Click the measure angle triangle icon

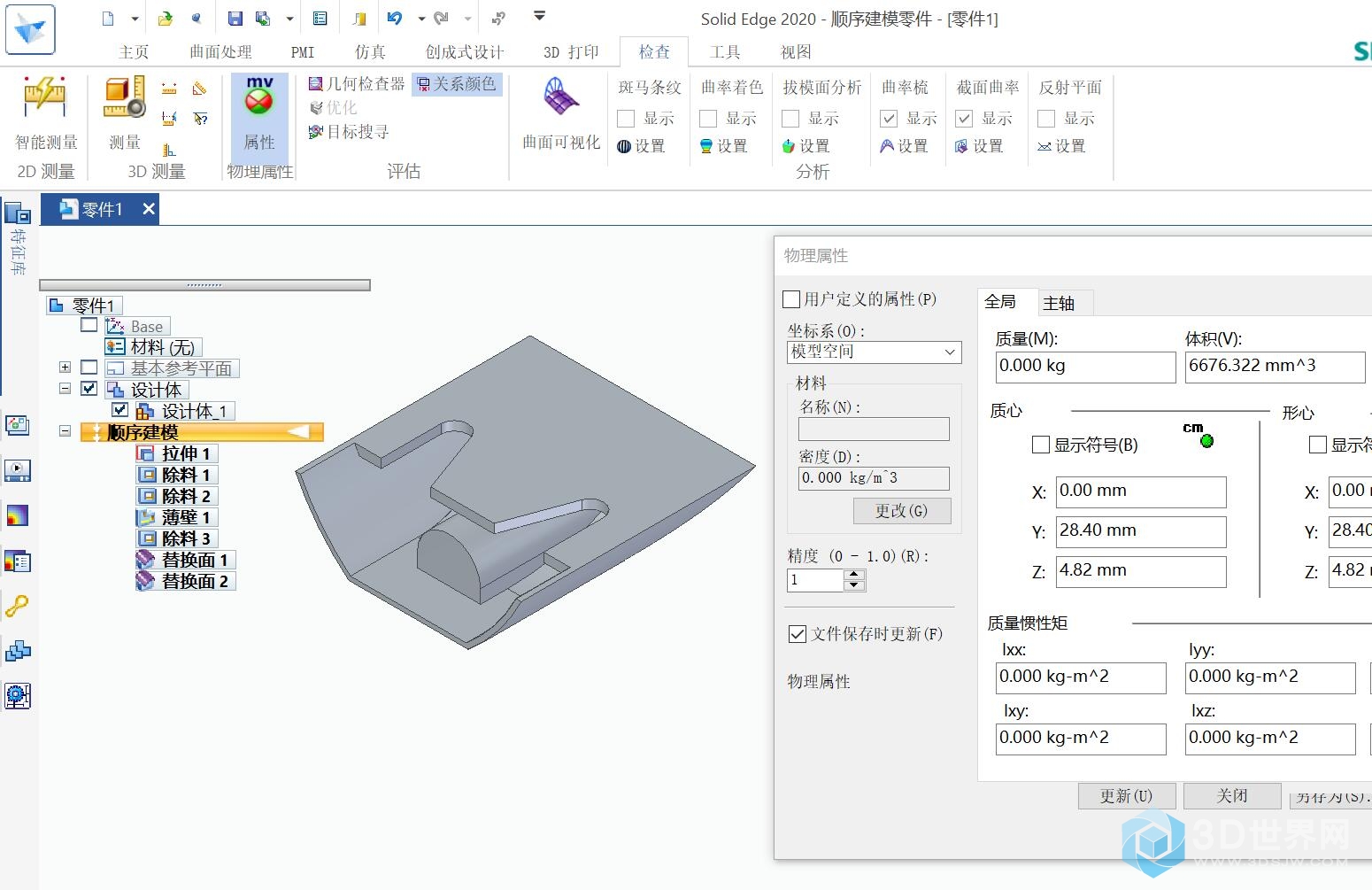(200, 89)
